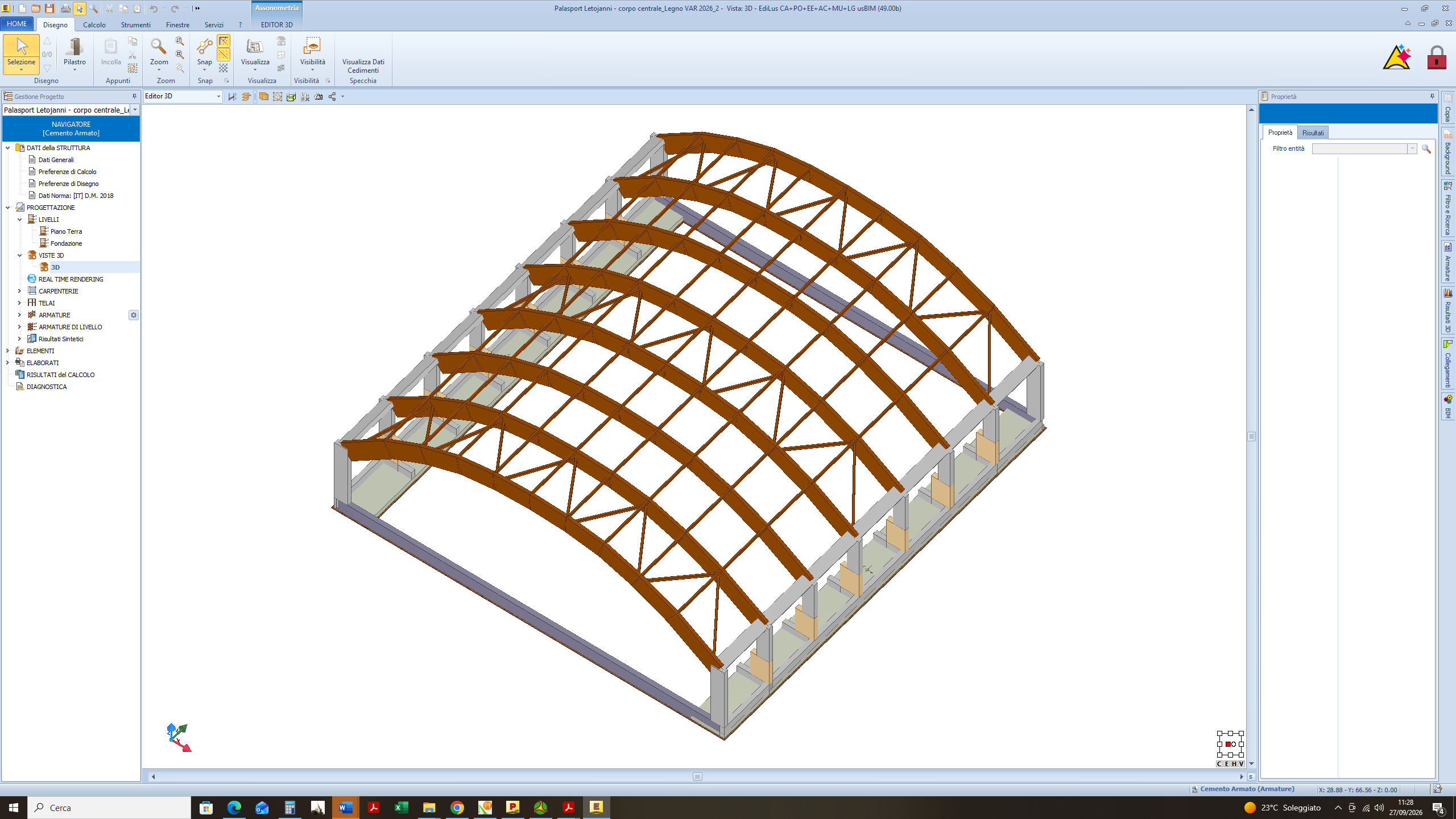Open the Visualizza plan icon
This screenshot has height=819, width=1456.
point(254,47)
